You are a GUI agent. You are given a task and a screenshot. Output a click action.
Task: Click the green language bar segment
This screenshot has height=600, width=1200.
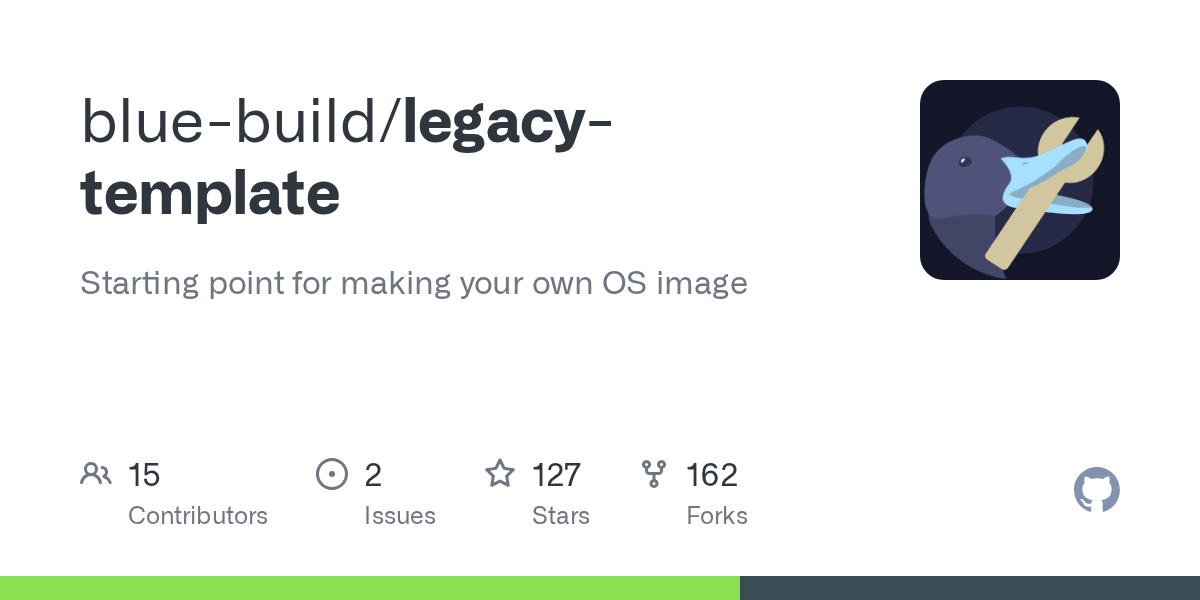370,588
